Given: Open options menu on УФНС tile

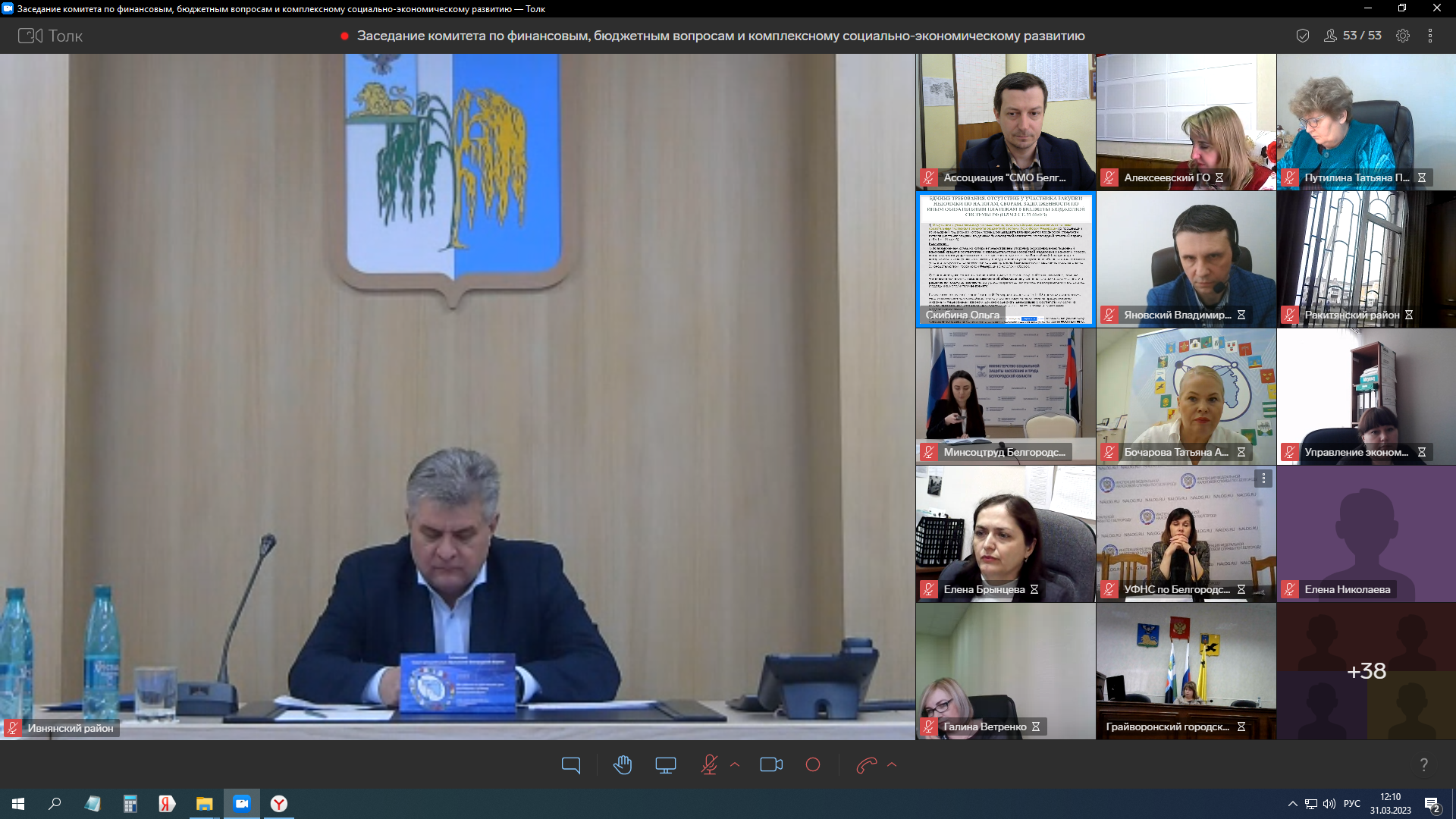Looking at the screenshot, I should [x=1263, y=479].
